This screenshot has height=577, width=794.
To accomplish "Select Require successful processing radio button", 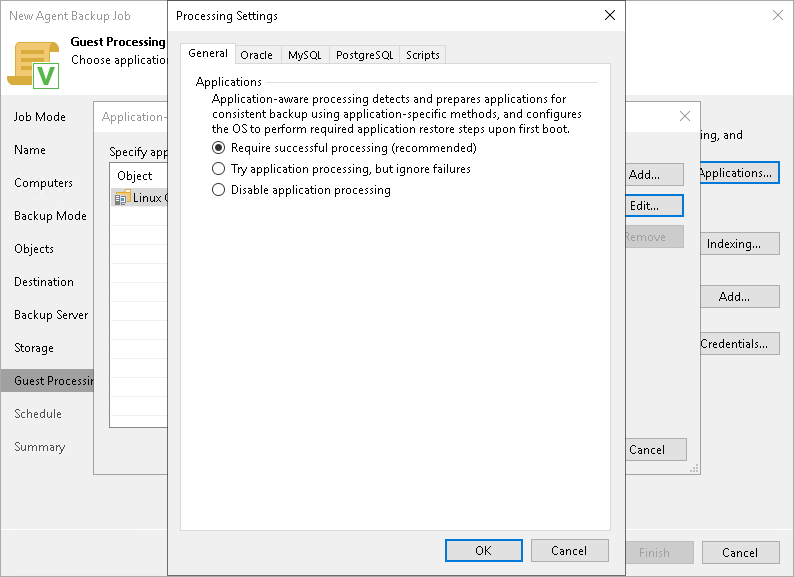I will click(218, 148).
